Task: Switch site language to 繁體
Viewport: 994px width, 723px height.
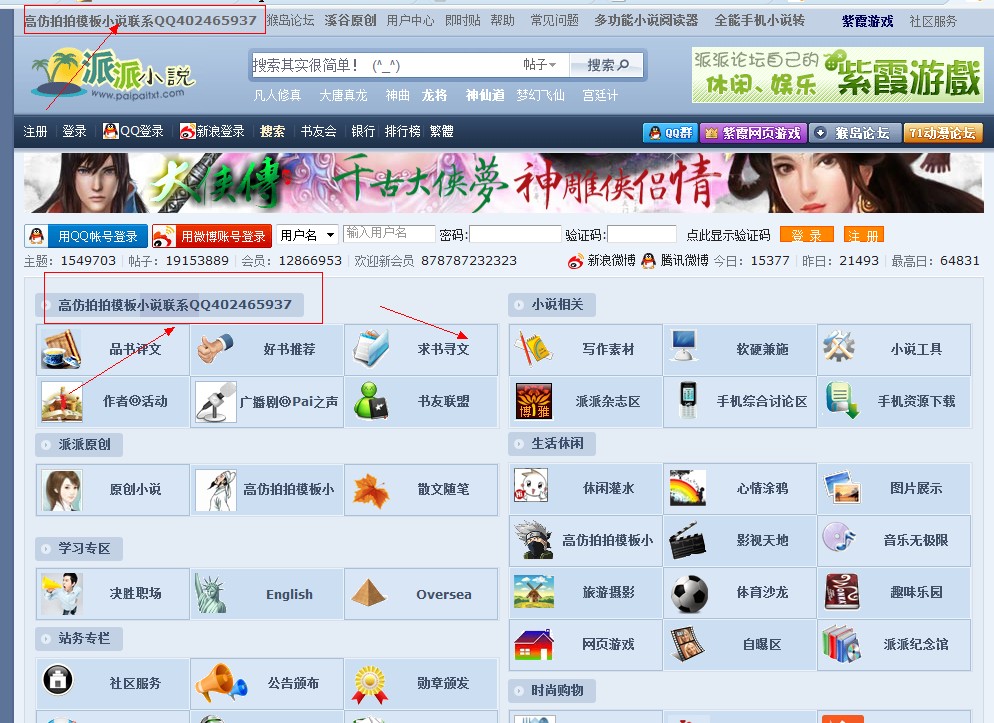Action: [x=440, y=130]
